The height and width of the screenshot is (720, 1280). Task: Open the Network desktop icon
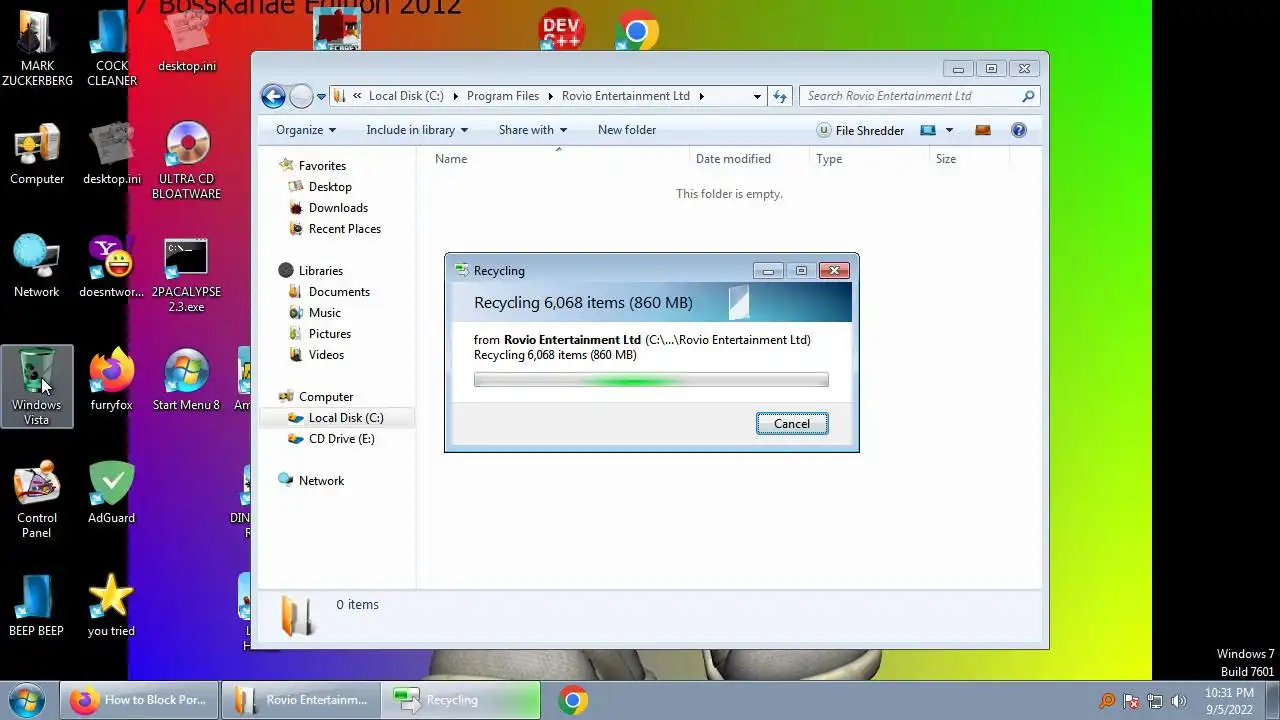(37, 267)
